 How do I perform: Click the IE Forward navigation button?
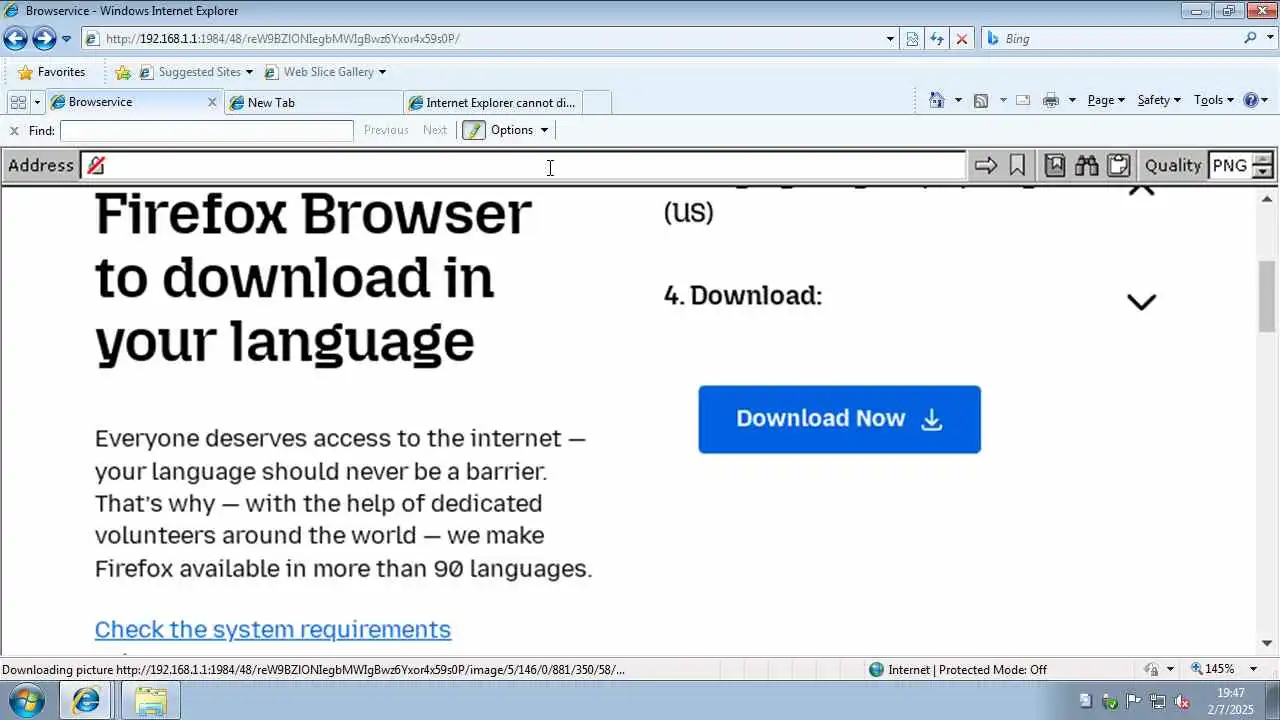point(44,39)
